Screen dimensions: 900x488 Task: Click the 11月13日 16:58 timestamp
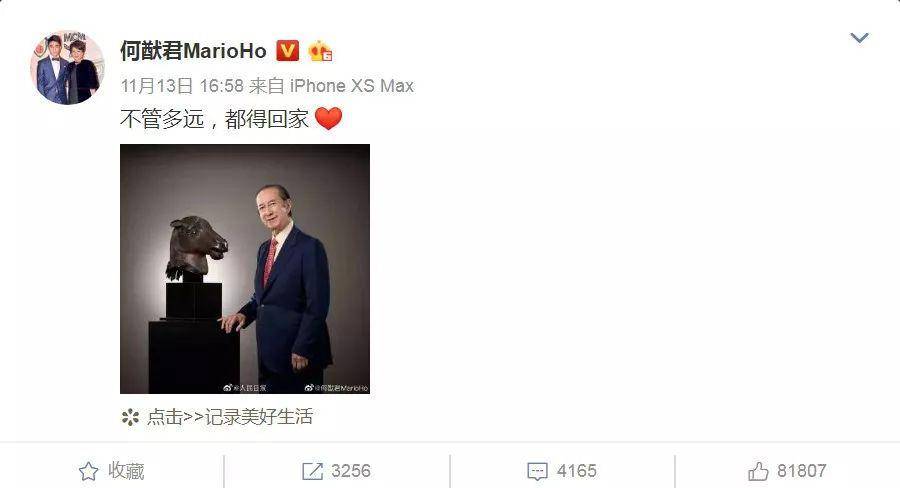(x=182, y=86)
